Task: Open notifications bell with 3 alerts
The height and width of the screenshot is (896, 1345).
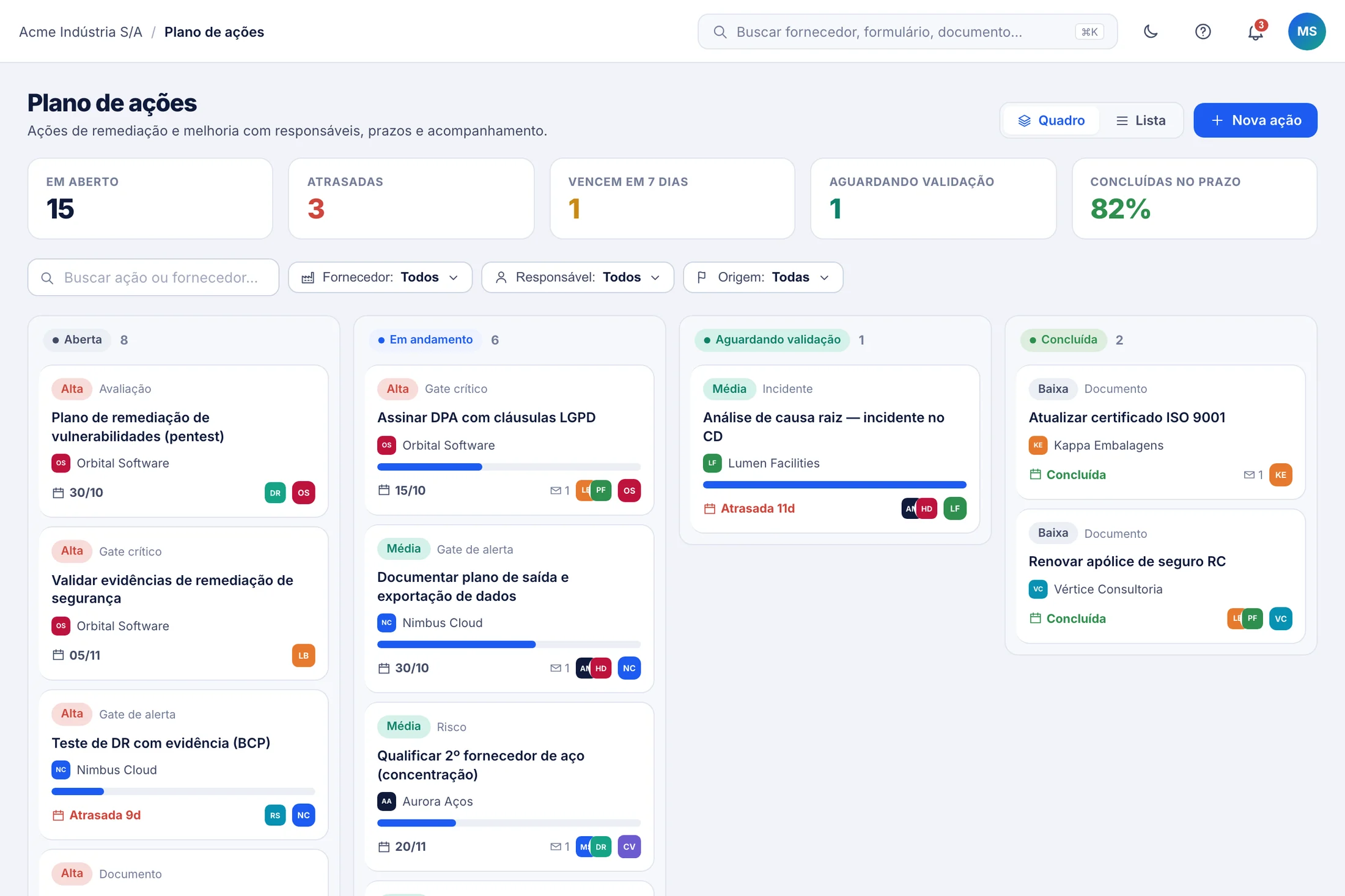Action: click(x=1255, y=32)
